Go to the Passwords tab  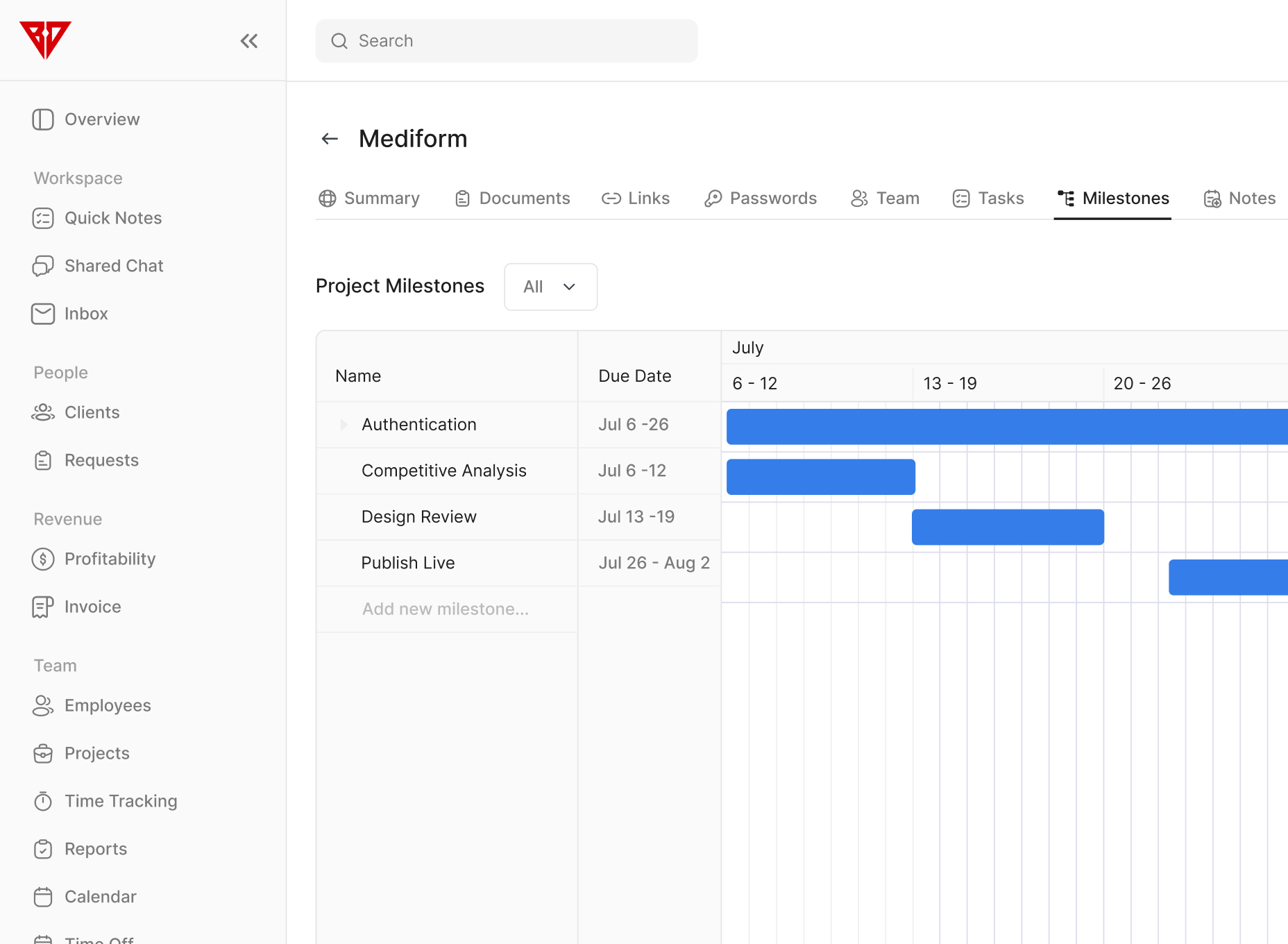[761, 199]
